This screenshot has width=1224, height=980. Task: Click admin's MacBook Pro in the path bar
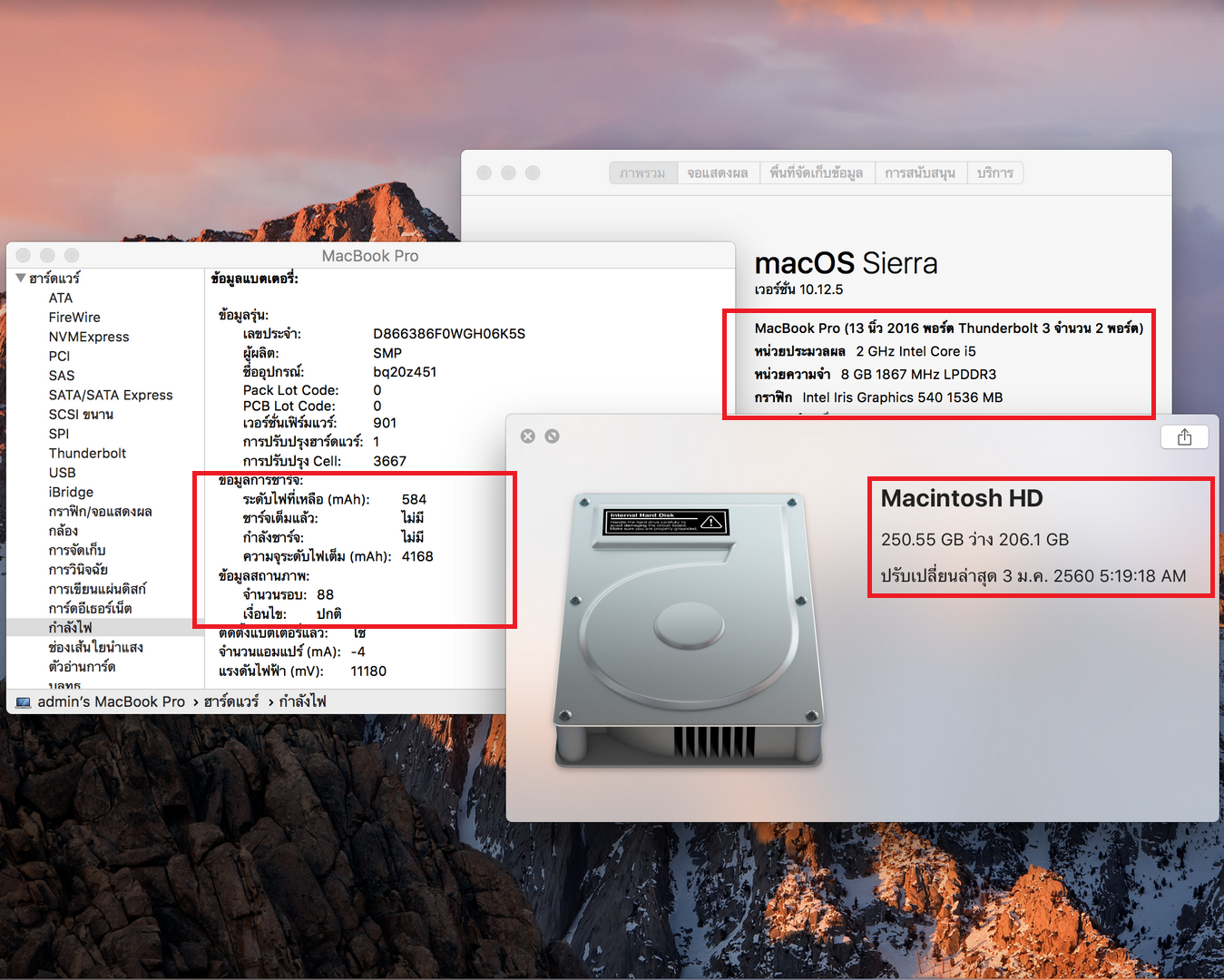pyautogui.click(x=111, y=701)
